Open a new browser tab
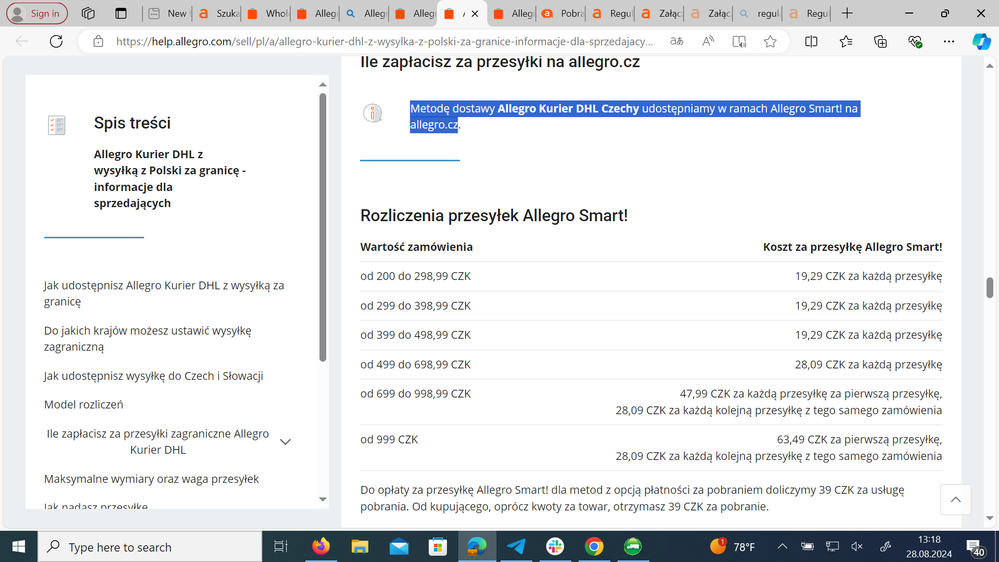The width and height of the screenshot is (999, 562). [847, 13]
